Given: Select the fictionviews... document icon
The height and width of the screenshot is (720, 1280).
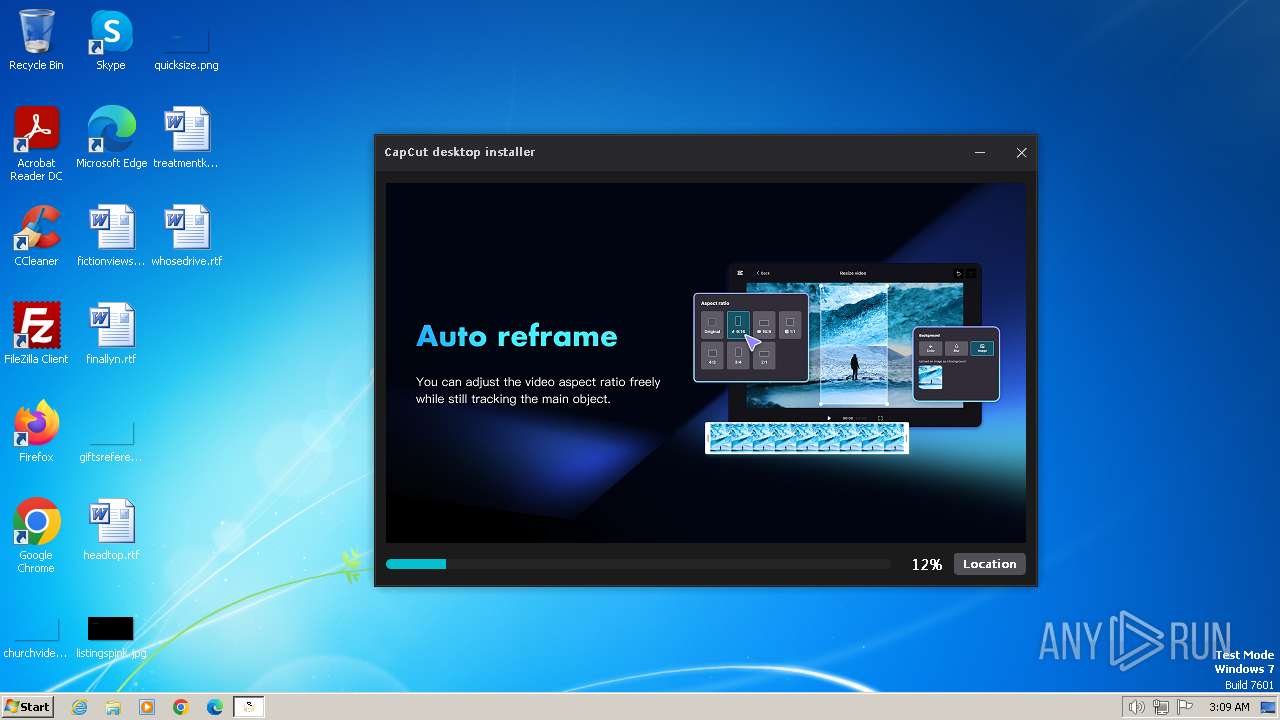Looking at the screenshot, I should pyautogui.click(x=111, y=237).
